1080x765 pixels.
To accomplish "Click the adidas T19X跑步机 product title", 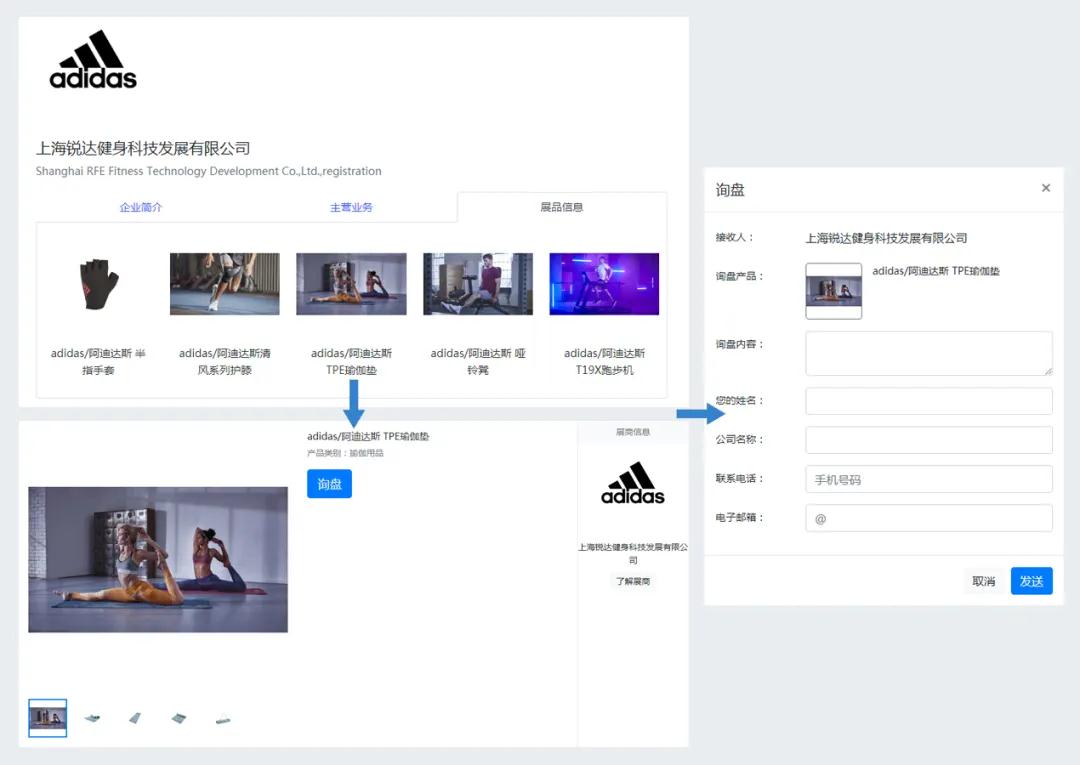I will coord(604,361).
